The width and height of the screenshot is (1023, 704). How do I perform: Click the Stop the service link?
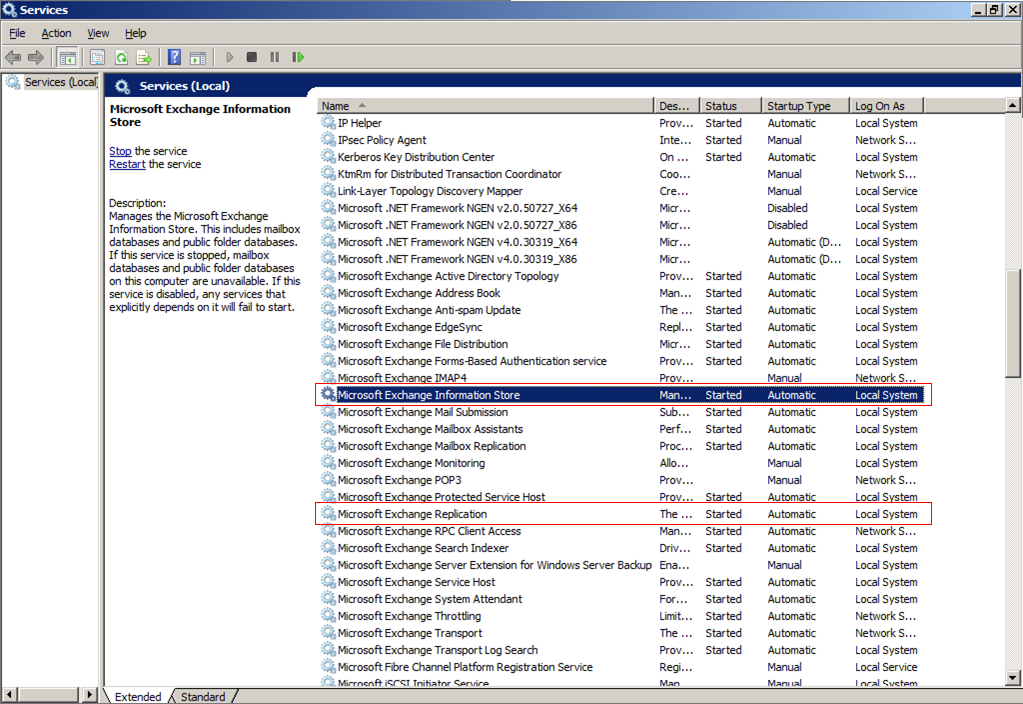[x=120, y=151]
